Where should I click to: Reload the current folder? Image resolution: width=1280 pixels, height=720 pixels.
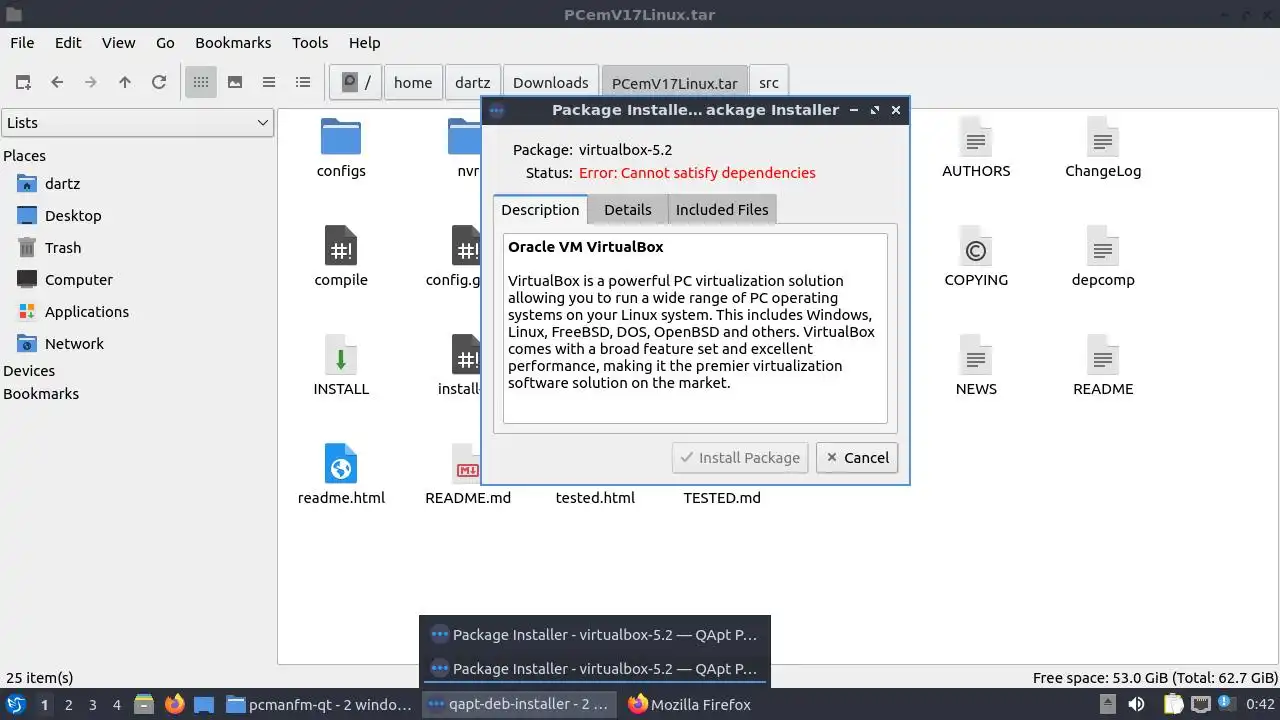[x=159, y=82]
